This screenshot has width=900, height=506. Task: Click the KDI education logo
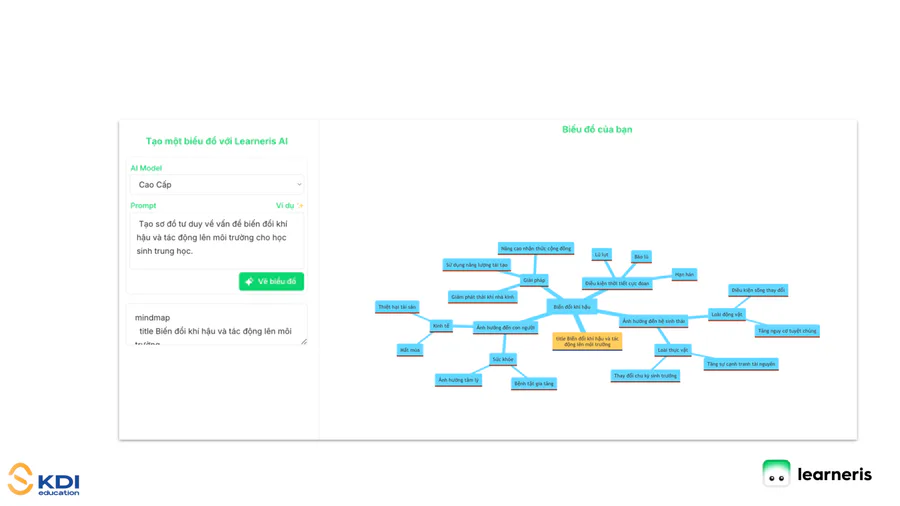(44, 480)
